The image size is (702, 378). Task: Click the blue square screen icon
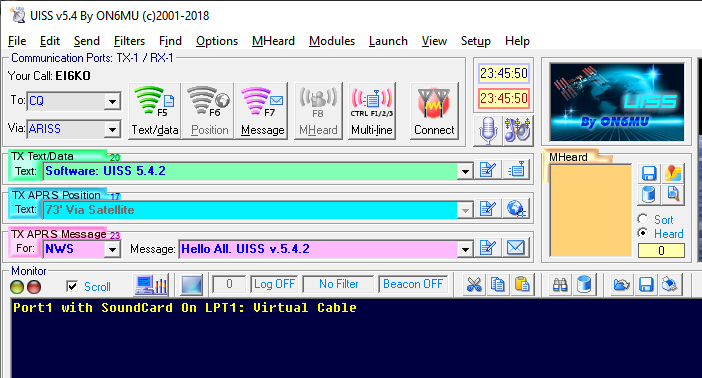(x=191, y=285)
